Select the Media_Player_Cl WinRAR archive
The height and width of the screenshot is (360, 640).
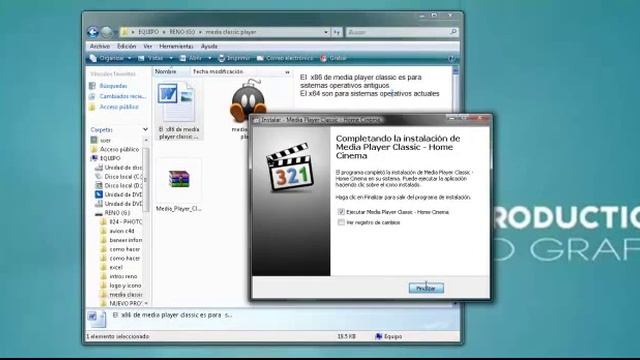pos(179,186)
